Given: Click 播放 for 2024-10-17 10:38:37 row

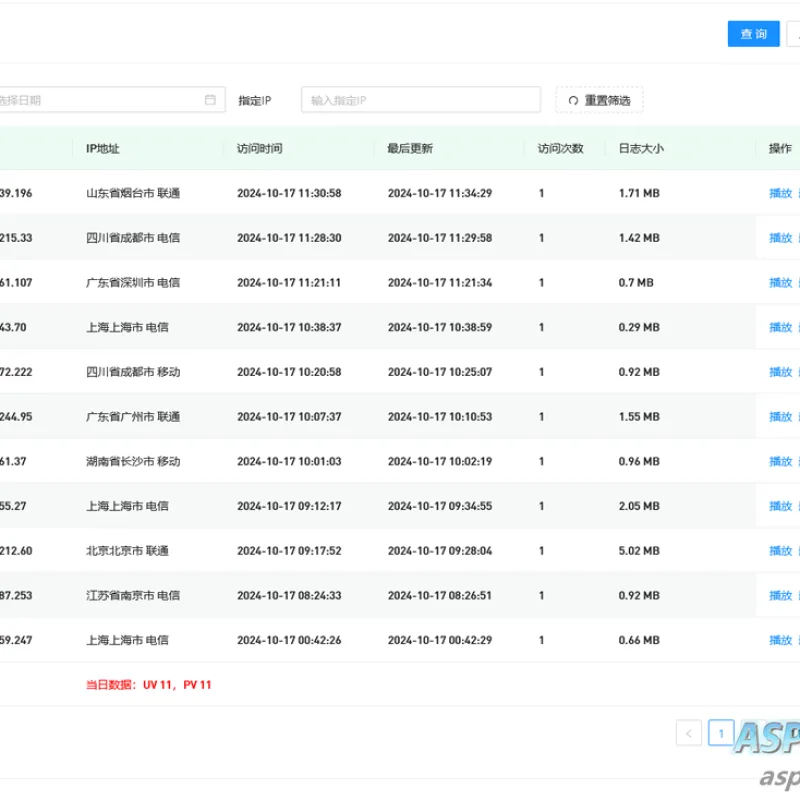Looking at the screenshot, I should pos(780,328).
